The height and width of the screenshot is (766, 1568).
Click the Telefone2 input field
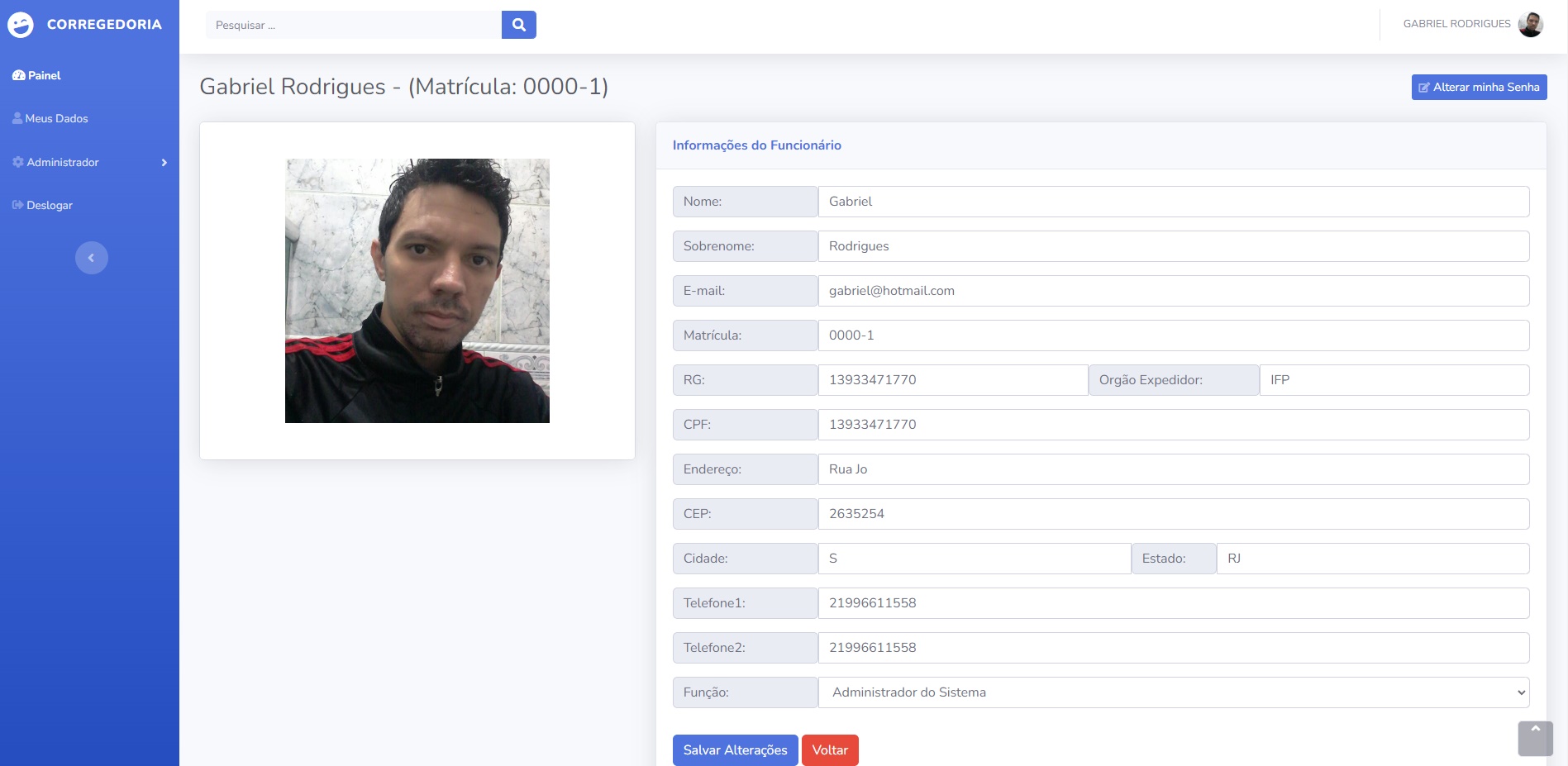click(1174, 648)
